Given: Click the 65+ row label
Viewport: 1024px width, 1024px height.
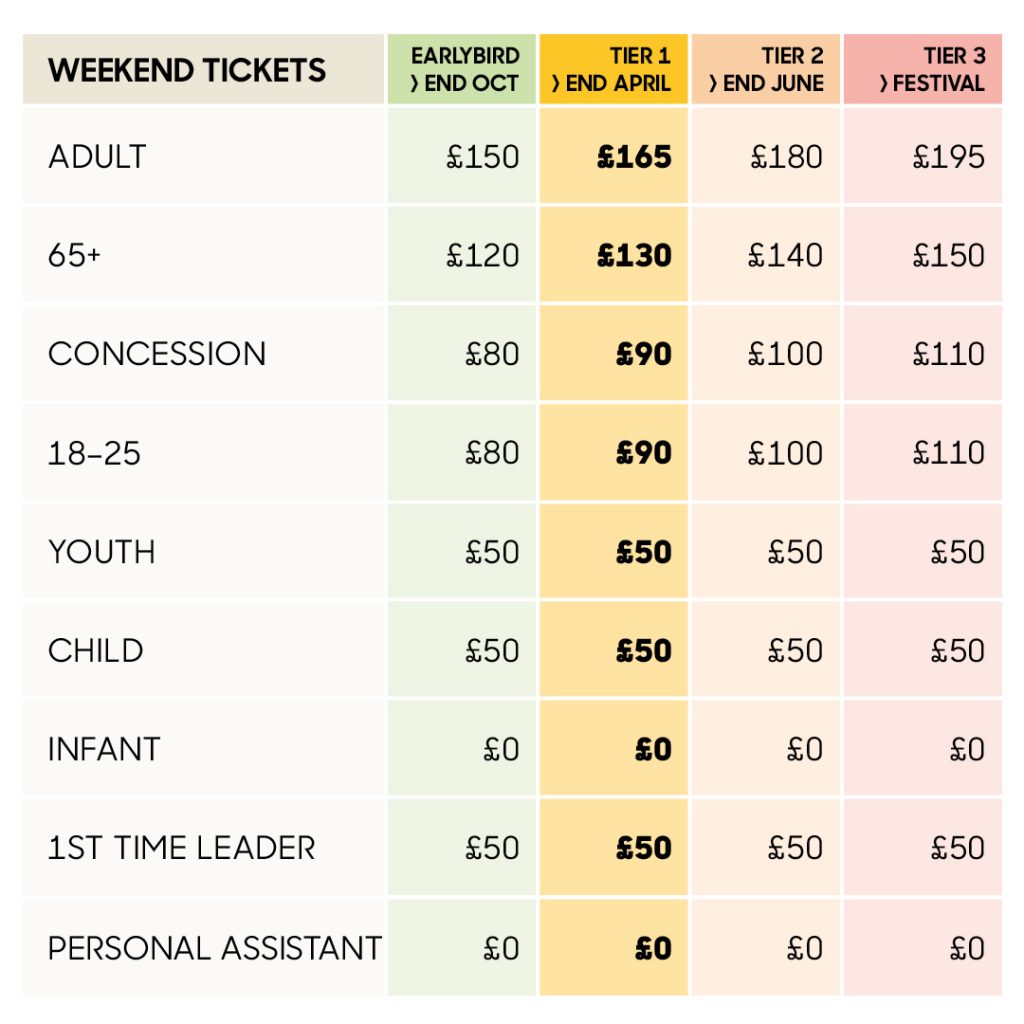Looking at the screenshot, I should tap(74, 255).
